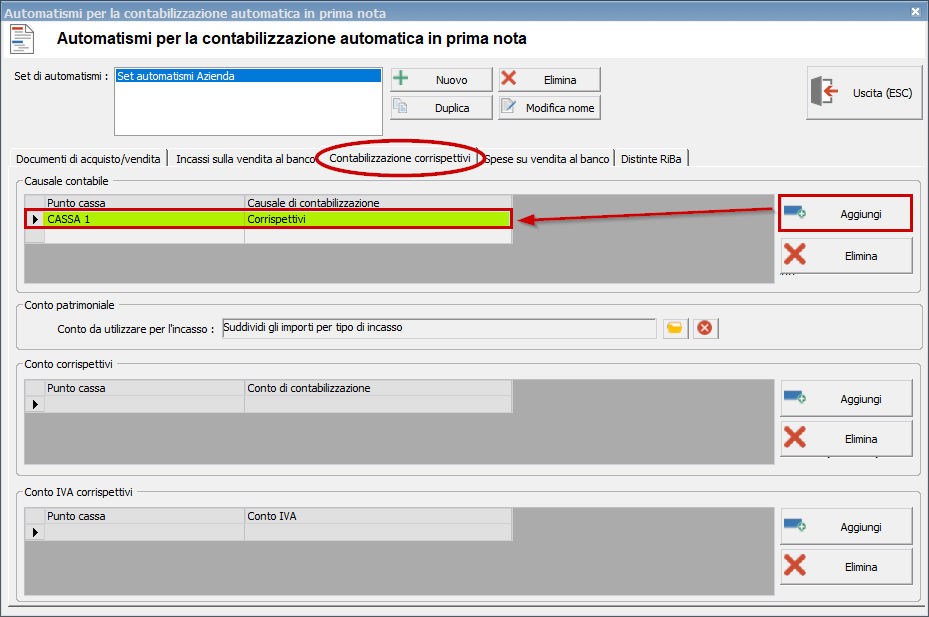Image resolution: width=929 pixels, height=617 pixels.
Task: Exit the window using Uscita (ESC)
Action: point(864,93)
